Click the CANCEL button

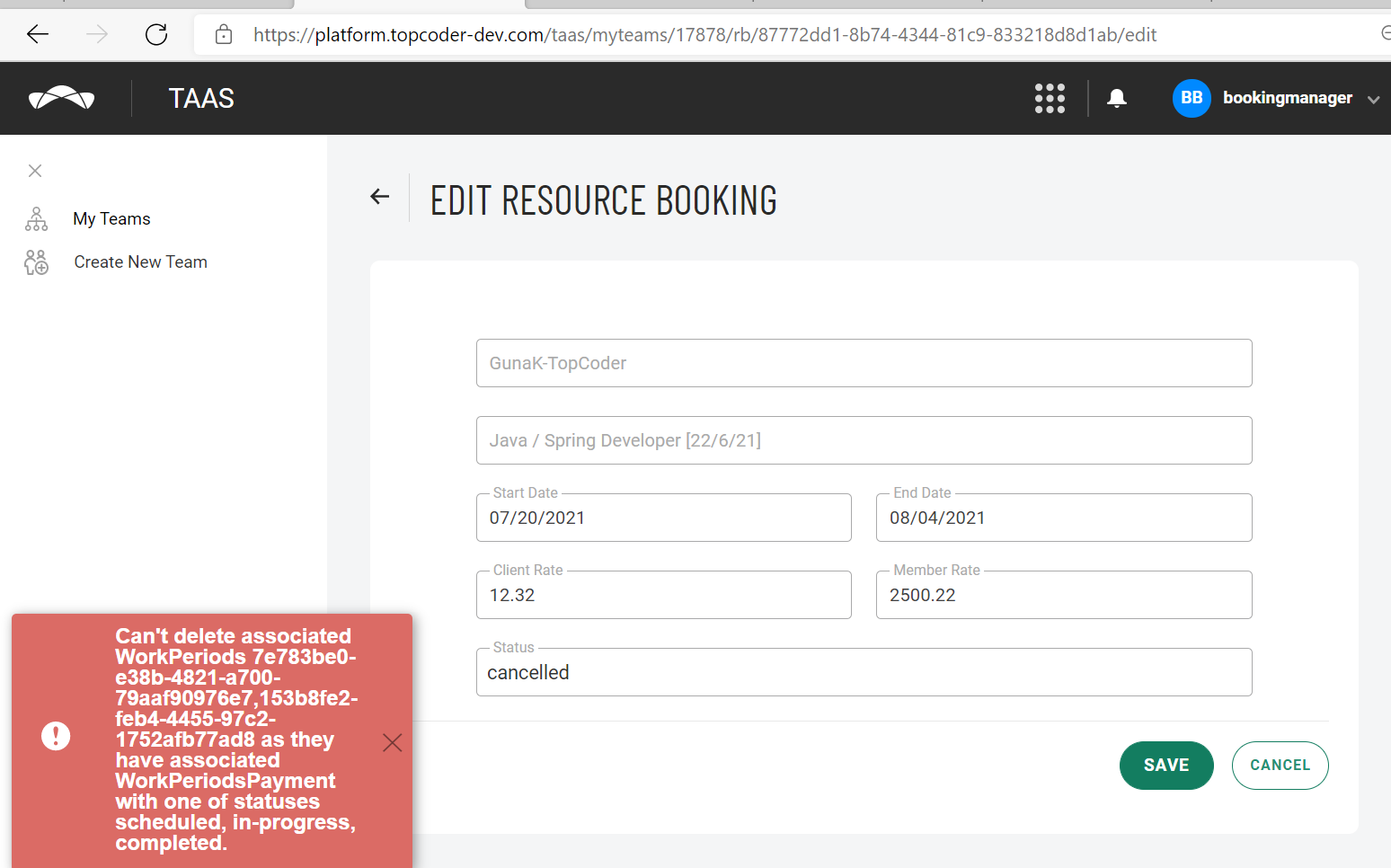1280,765
